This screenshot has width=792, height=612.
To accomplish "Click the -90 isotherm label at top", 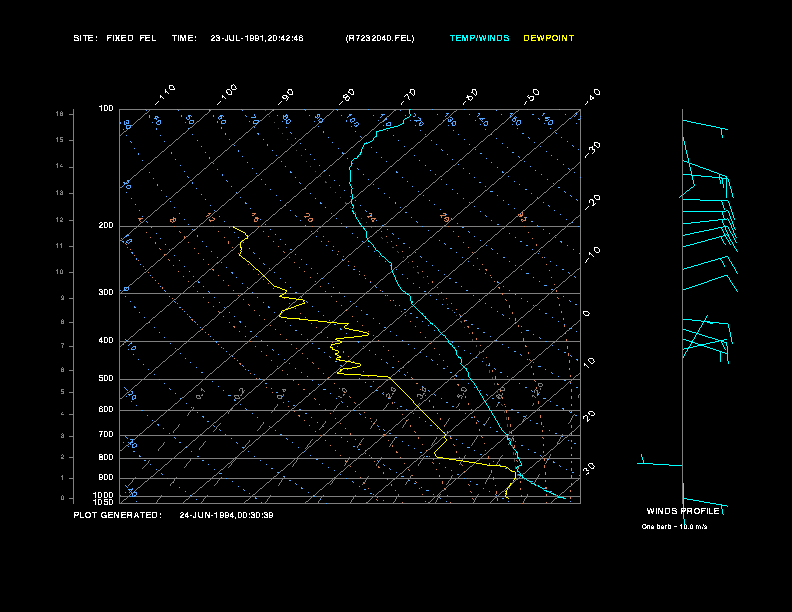I will click(286, 97).
